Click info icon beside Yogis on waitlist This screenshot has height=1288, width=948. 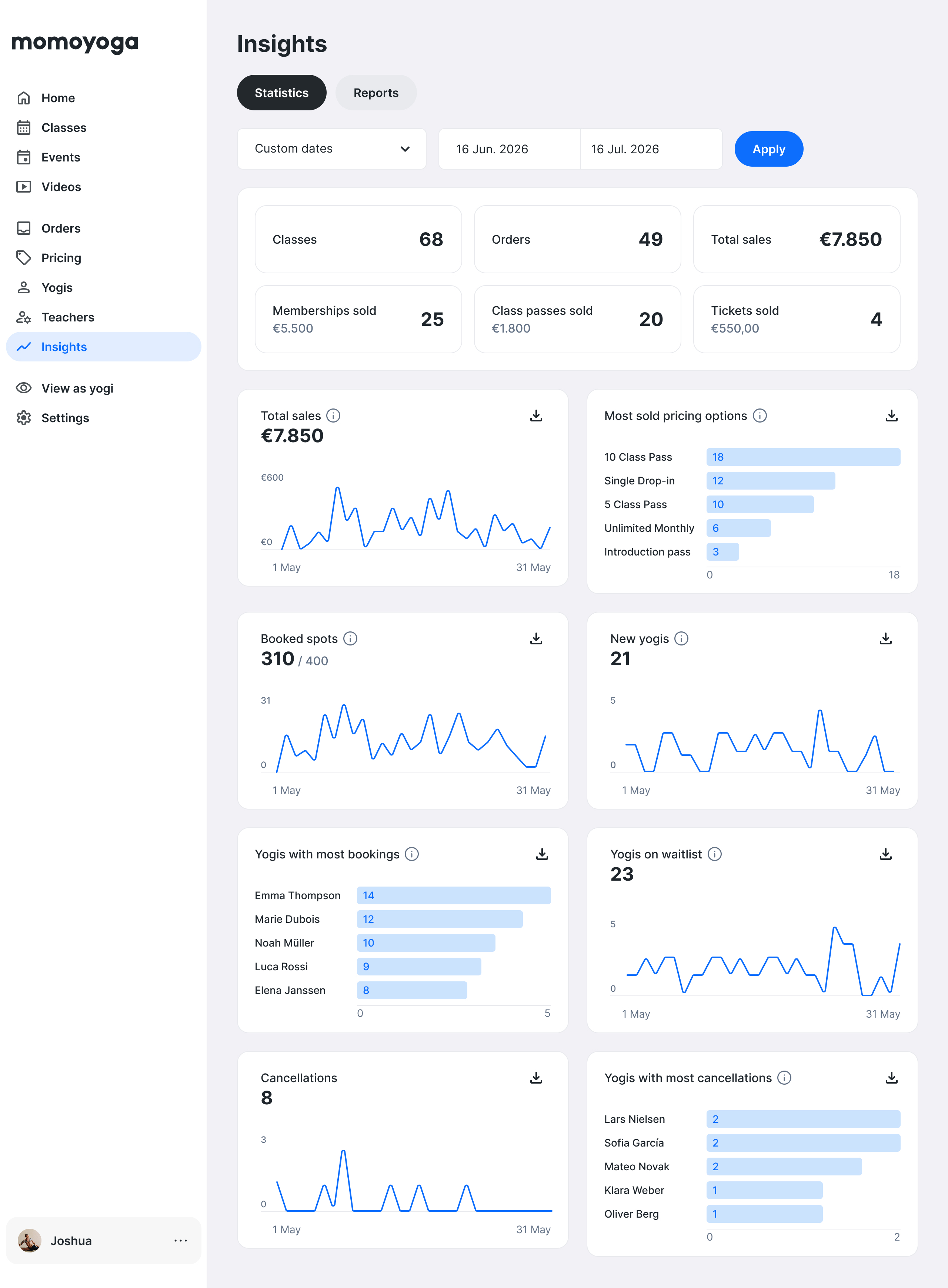tap(714, 854)
